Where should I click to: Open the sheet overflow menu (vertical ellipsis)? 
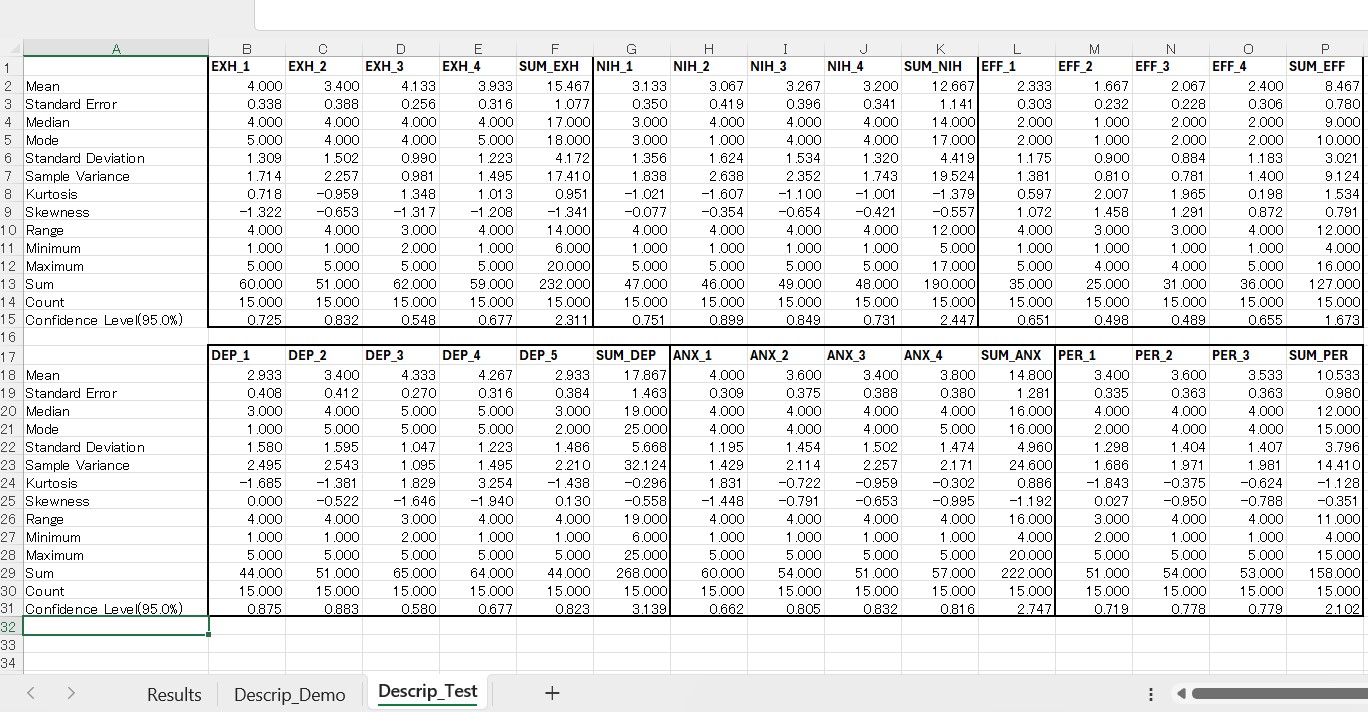pyautogui.click(x=1150, y=693)
